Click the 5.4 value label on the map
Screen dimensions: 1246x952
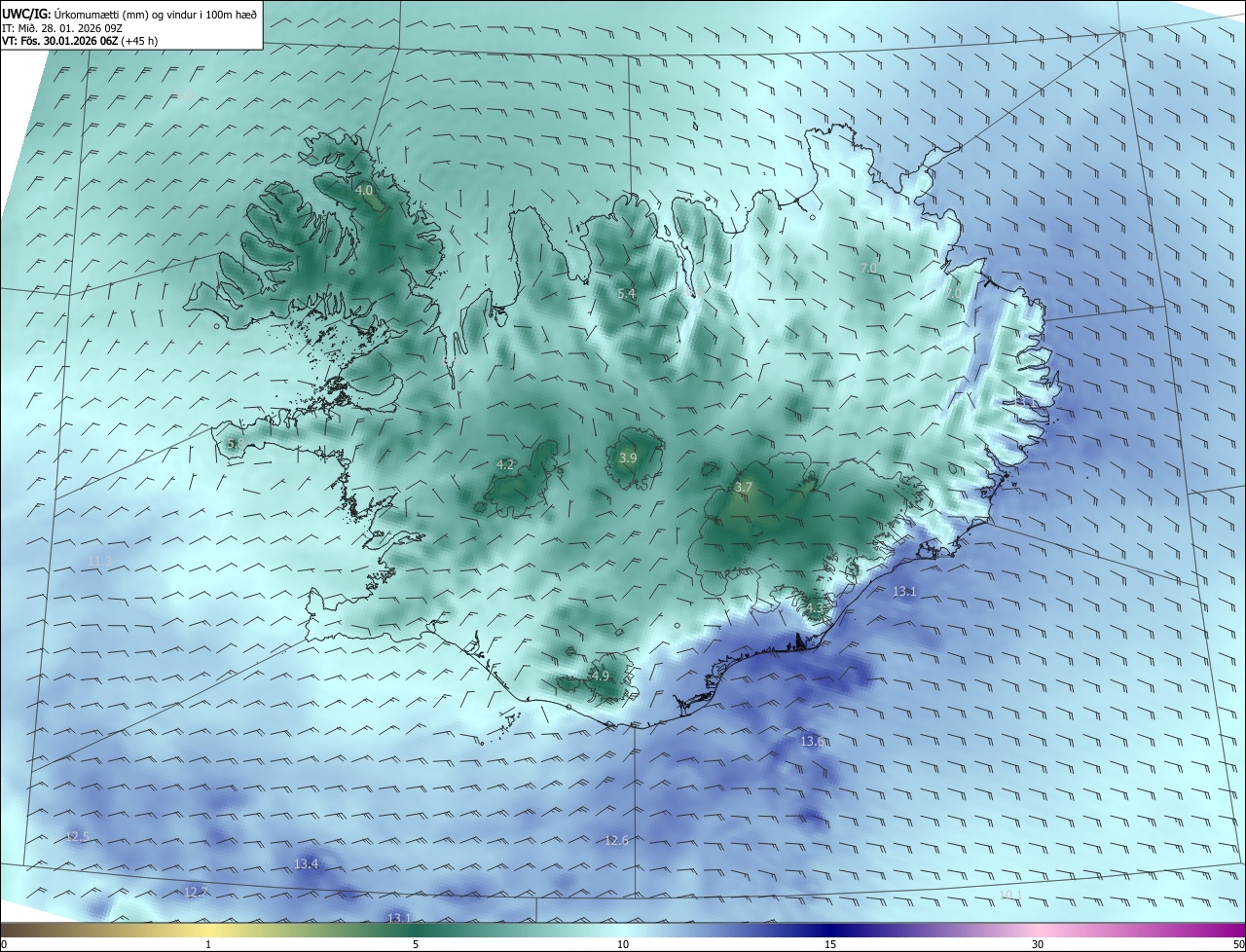(x=627, y=293)
